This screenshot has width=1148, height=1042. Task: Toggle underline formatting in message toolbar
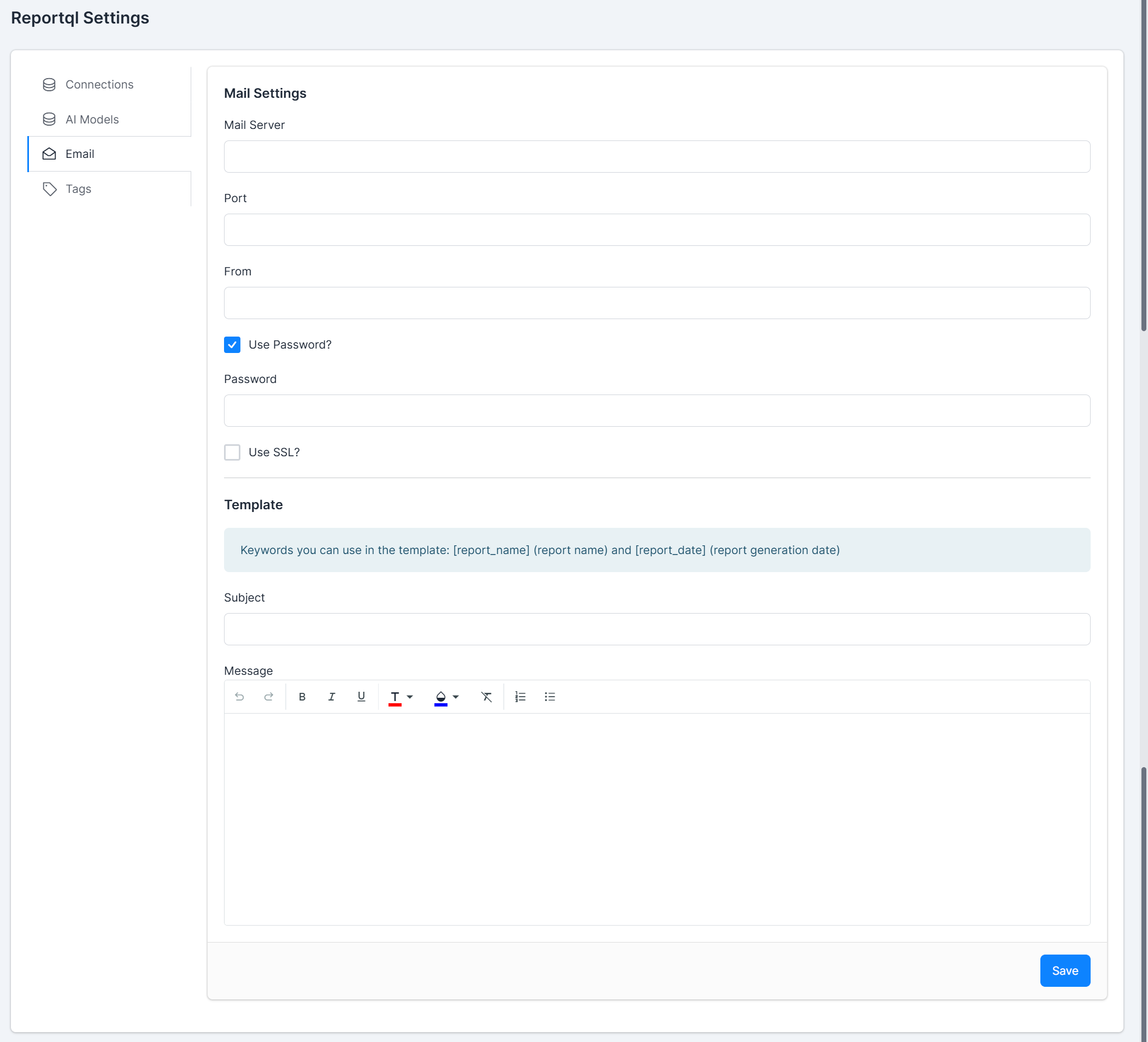tap(361, 696)
